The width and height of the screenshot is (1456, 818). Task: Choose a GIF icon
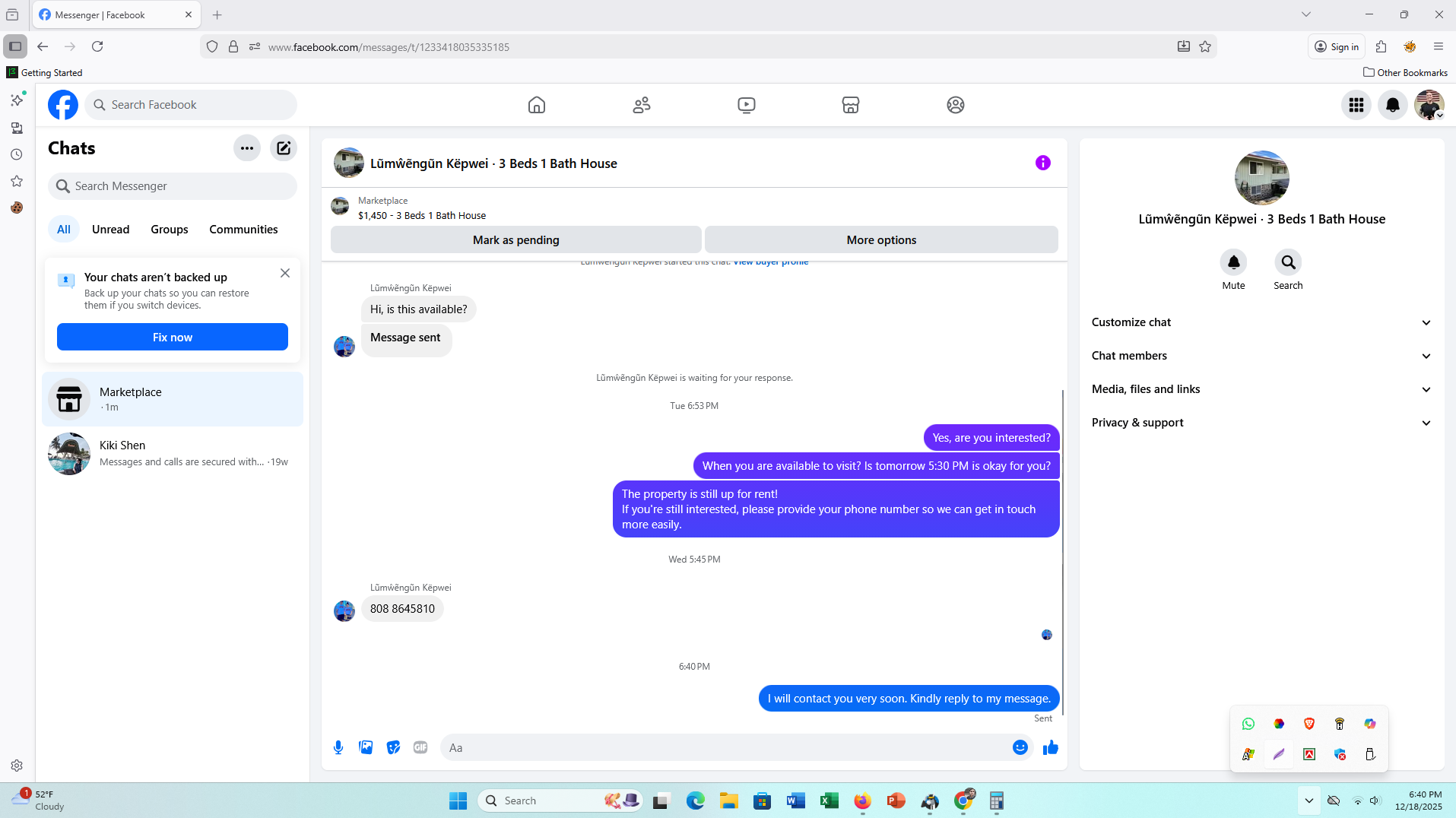pyautogui.click(x=420, y=747)
